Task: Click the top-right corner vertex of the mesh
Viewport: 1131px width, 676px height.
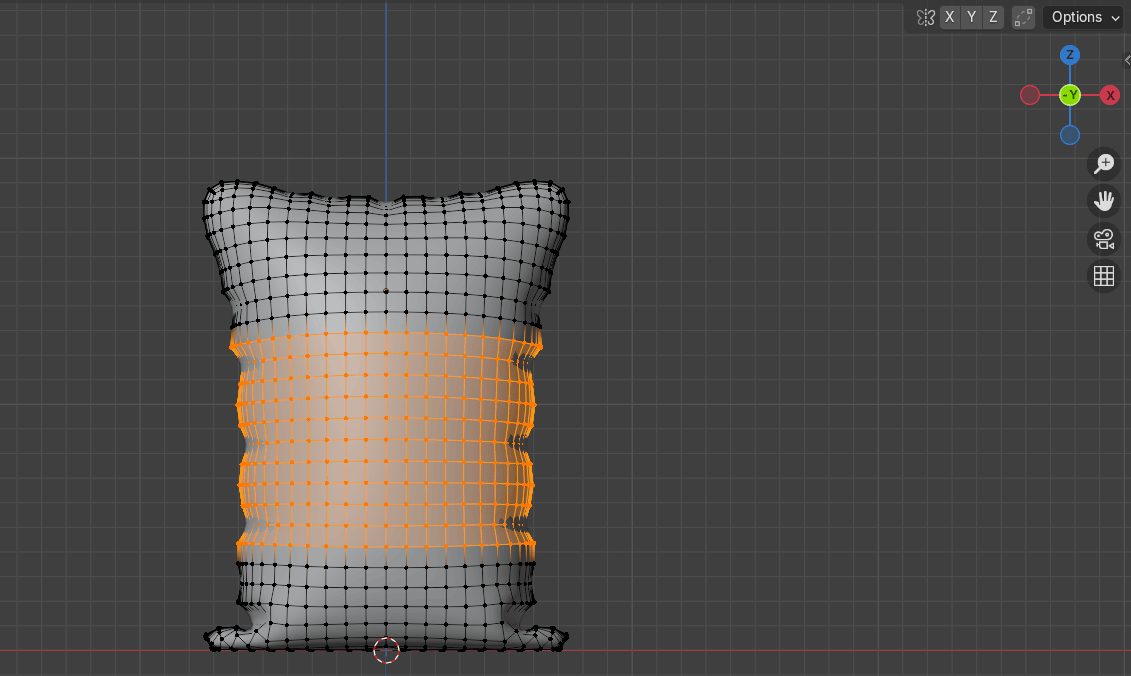Action: (564, 185)
